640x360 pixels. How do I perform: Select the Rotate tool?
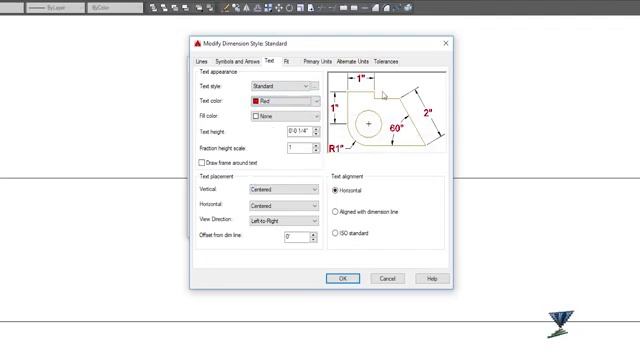289,8
